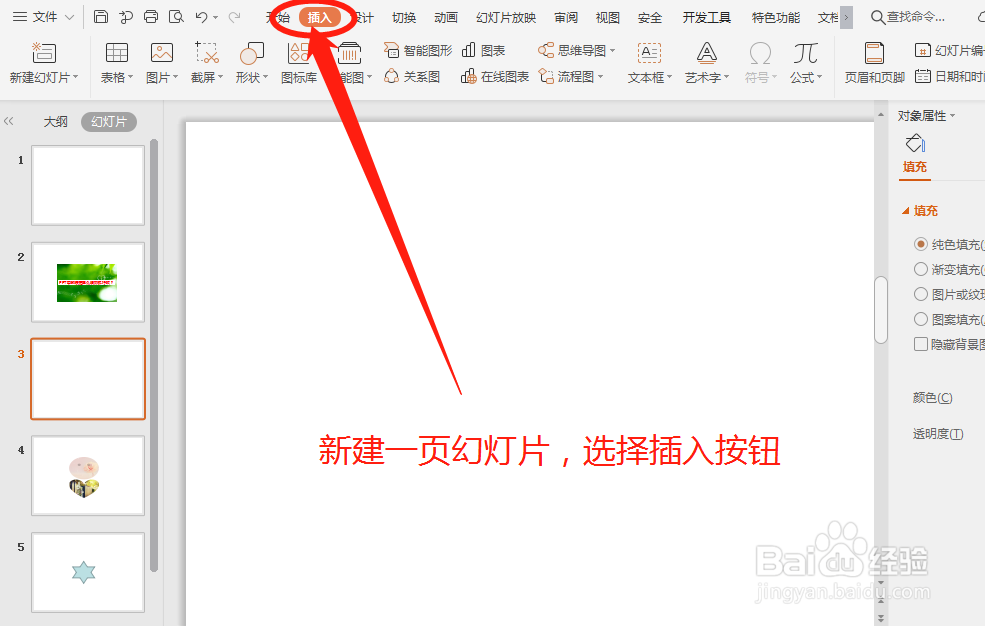Collapse the 填充 section triangle

[x=905, y=211]
